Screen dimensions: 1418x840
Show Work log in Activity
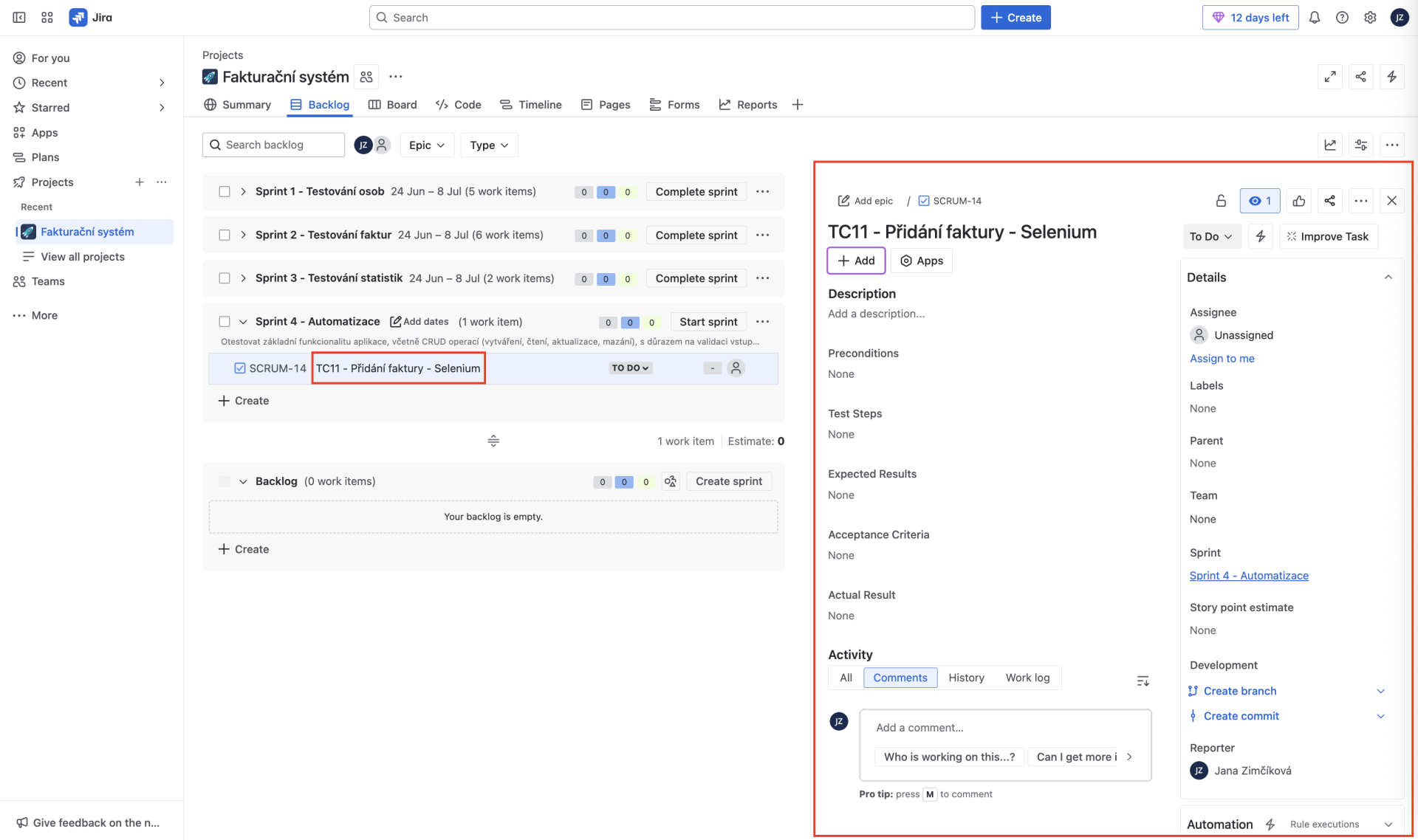pos(1027,678)
